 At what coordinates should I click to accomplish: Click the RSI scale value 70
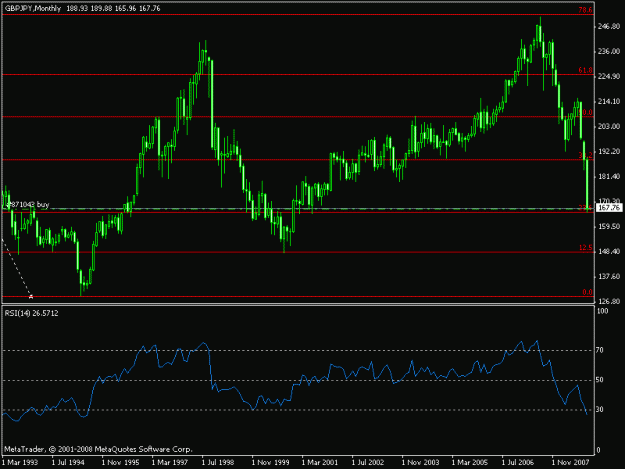tap(600, 350)
